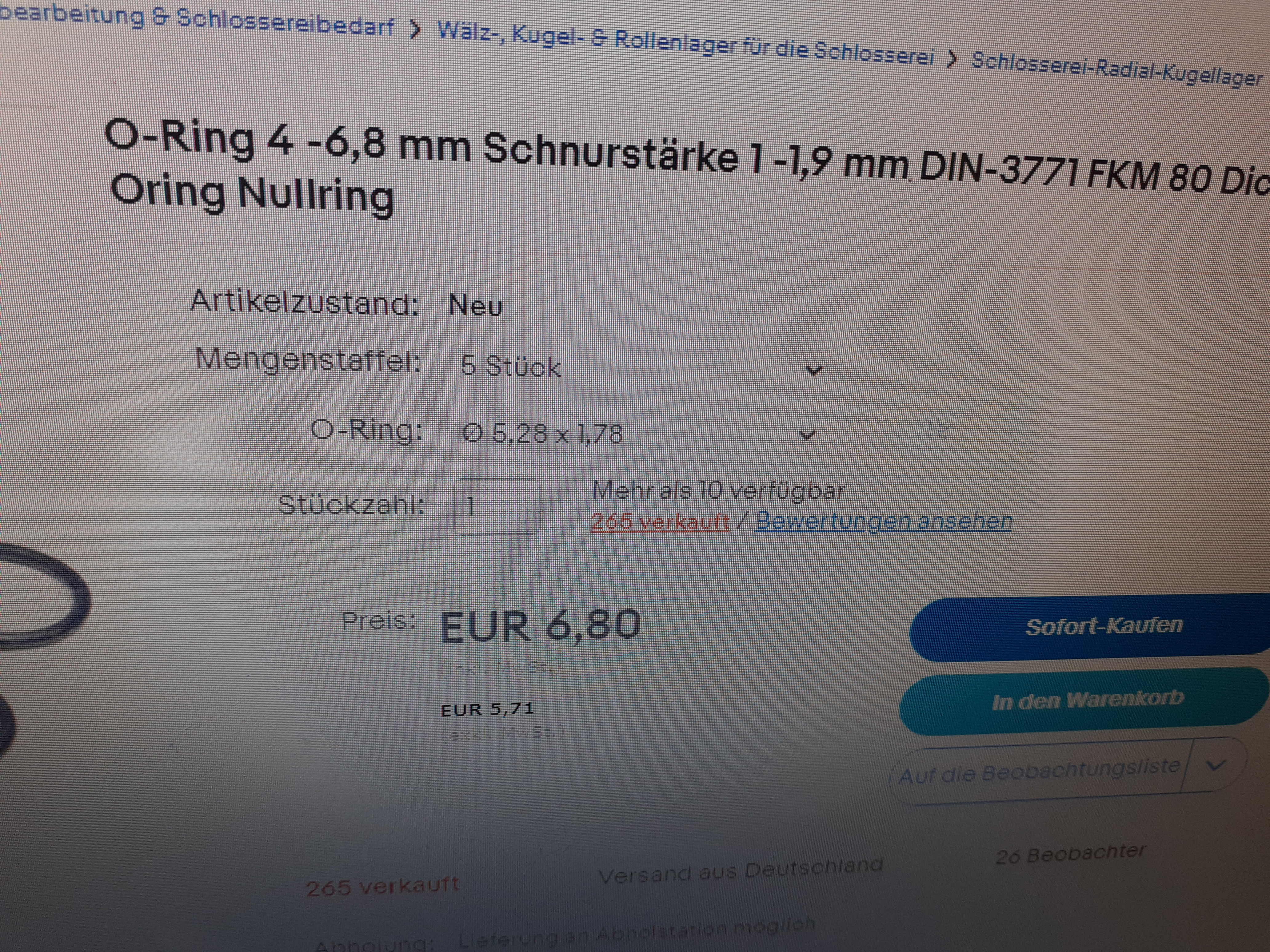Click the EUR 6,80 price text

[x=540, y=625]
